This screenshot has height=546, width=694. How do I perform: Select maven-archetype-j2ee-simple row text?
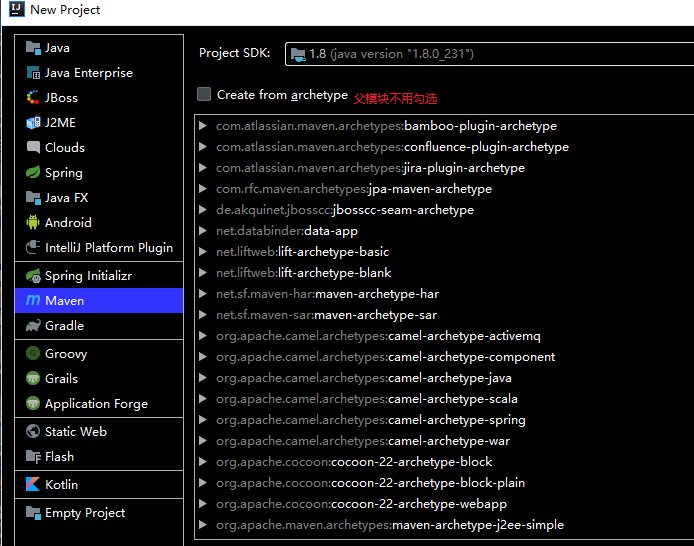(x=390, y=525)
